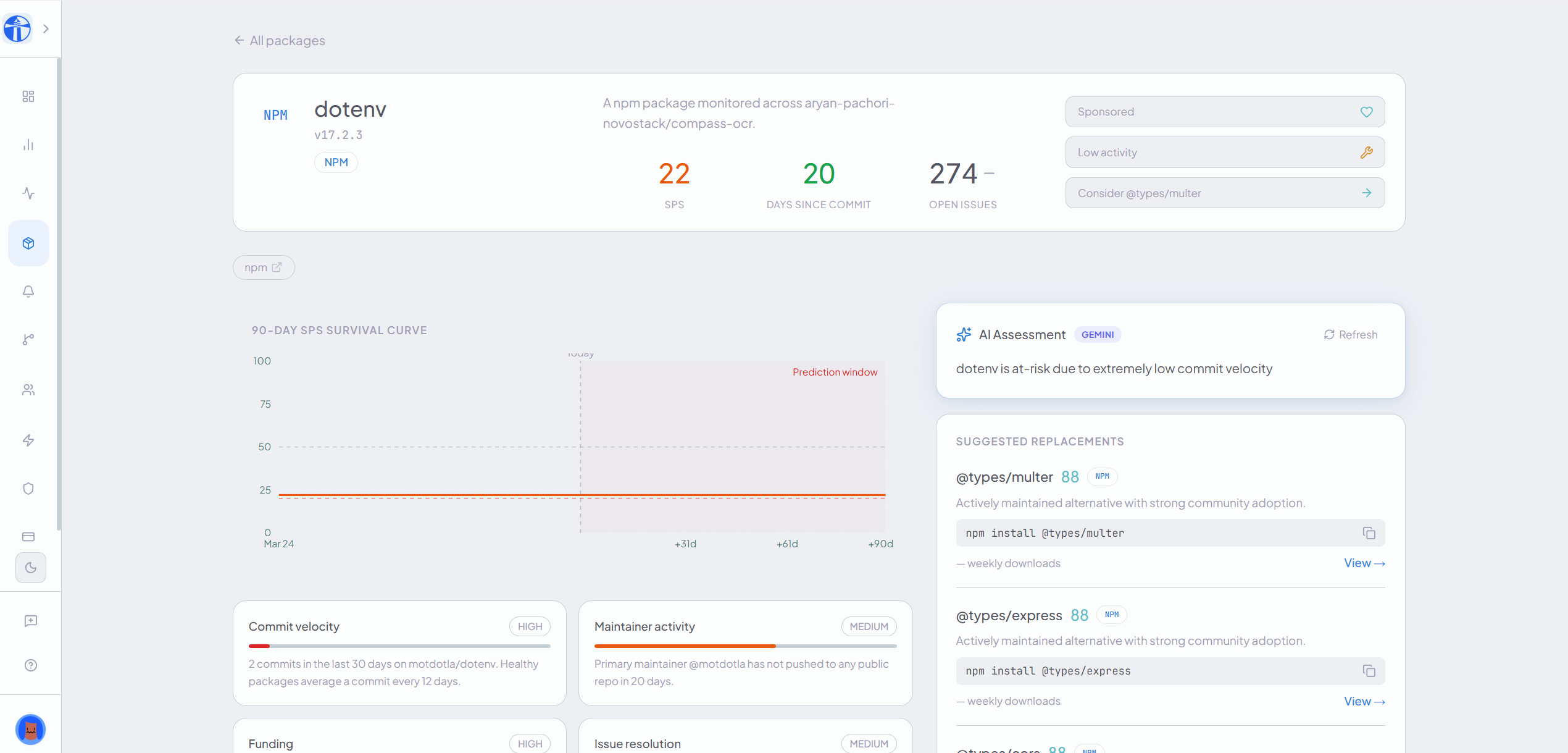The image size is (1568, 753).
Task: Open the npm external link chip
Action: (264, 267)
